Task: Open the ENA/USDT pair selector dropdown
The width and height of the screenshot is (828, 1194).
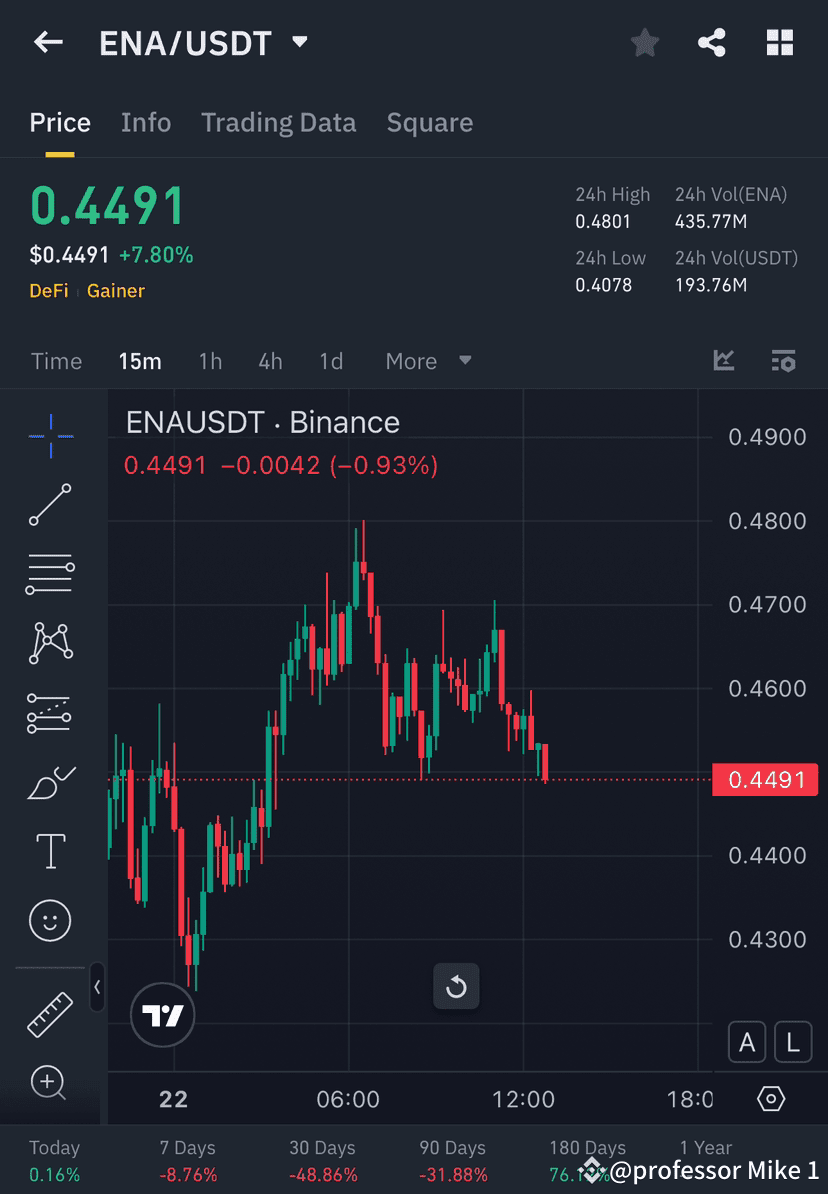Action: point(297,42)
